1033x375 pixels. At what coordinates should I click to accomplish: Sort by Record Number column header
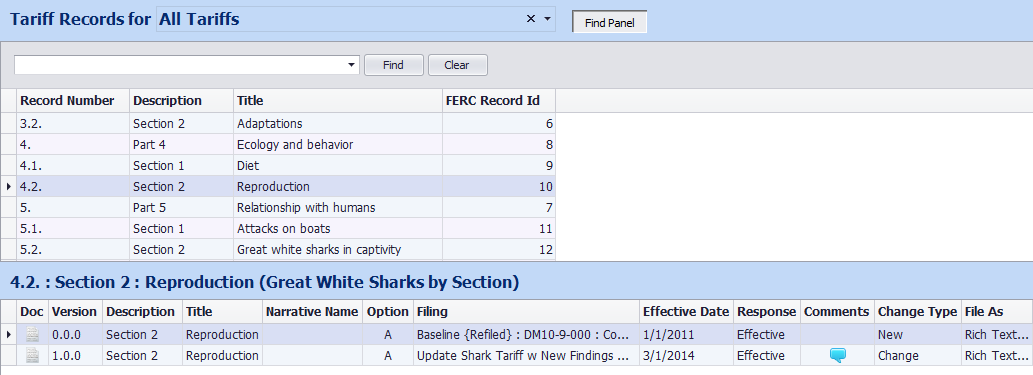pyautogui.click(x=73, y=101)
